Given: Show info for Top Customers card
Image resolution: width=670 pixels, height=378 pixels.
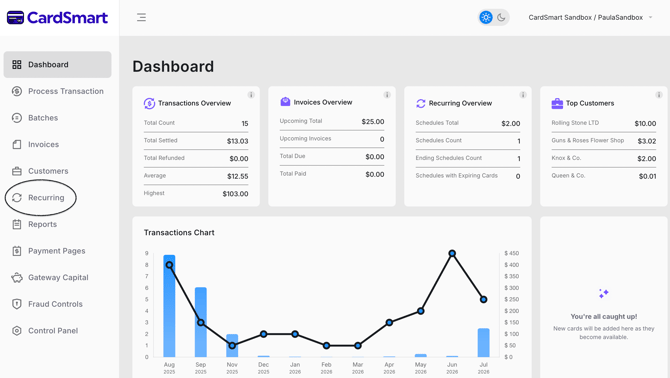Looking at the screenshot, I should click(x=659, y=95).
